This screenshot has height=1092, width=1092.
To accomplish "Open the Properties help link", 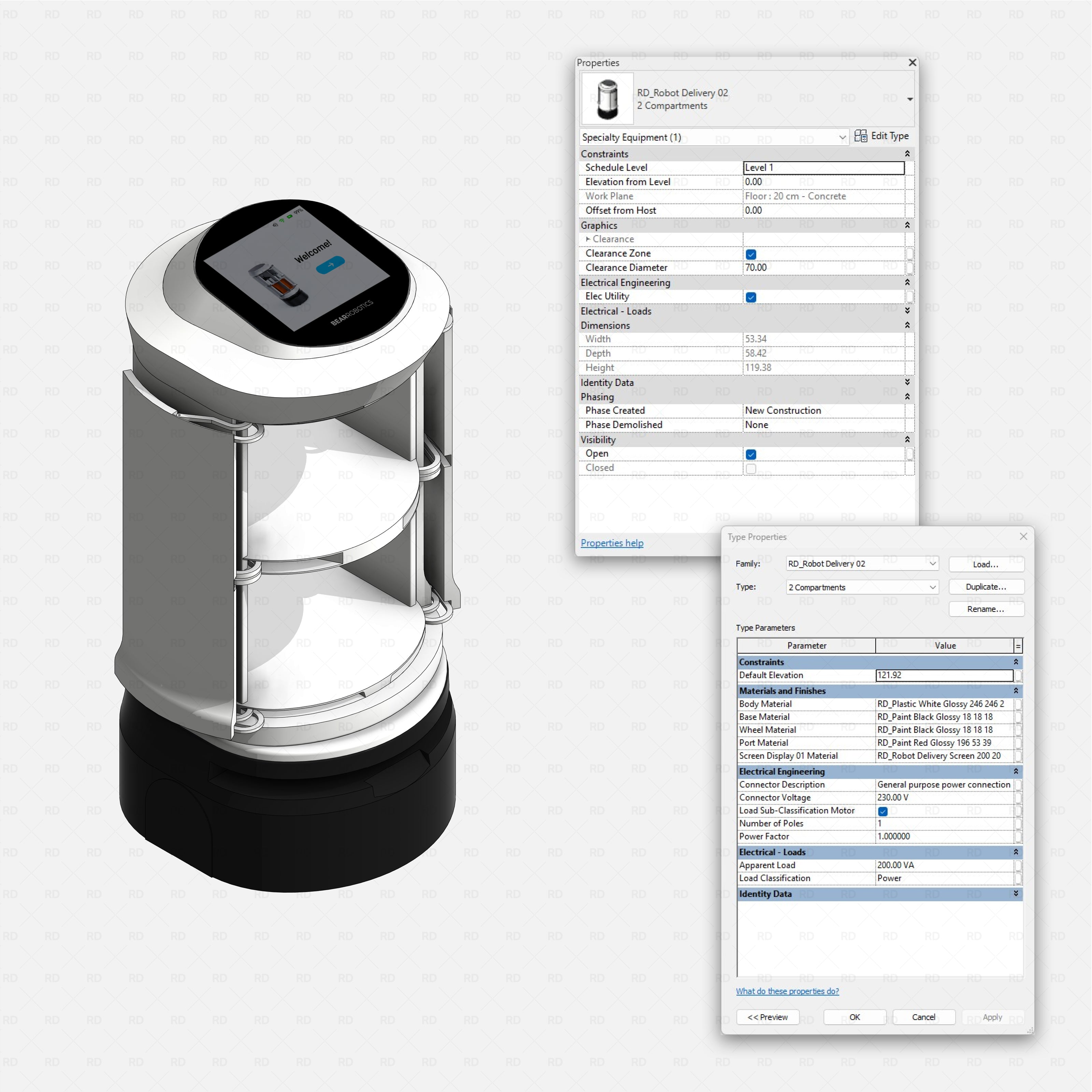I will (x=612, y=543).
